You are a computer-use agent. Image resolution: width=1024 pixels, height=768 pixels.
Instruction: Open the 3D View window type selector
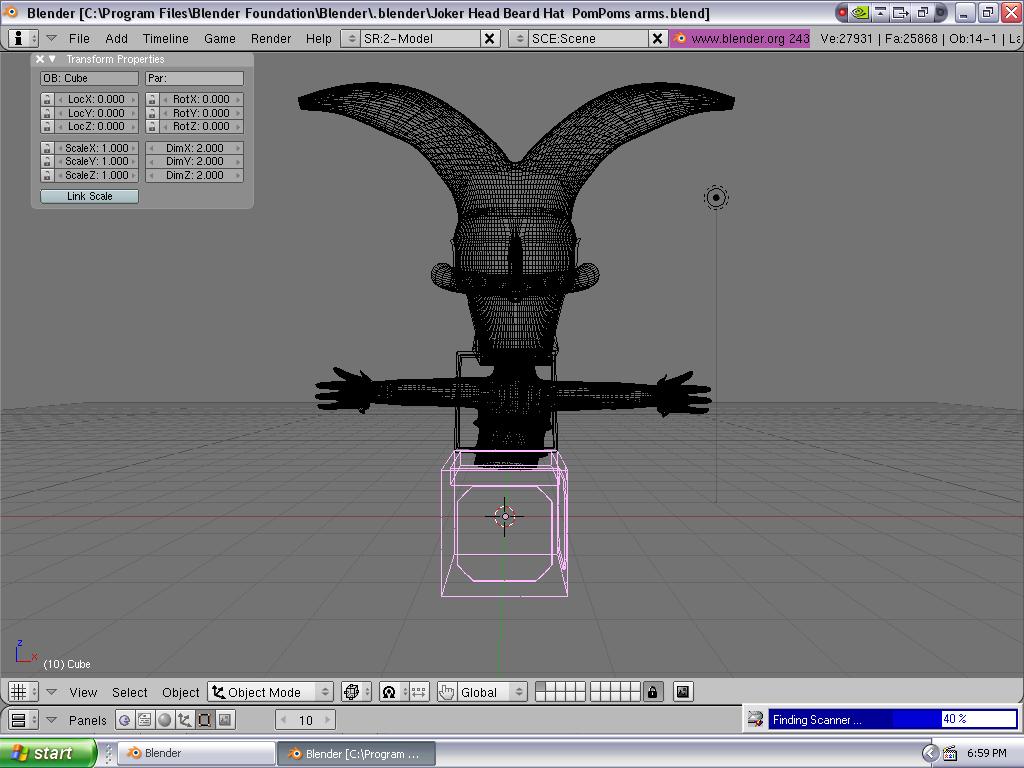(x=24, y=692)
